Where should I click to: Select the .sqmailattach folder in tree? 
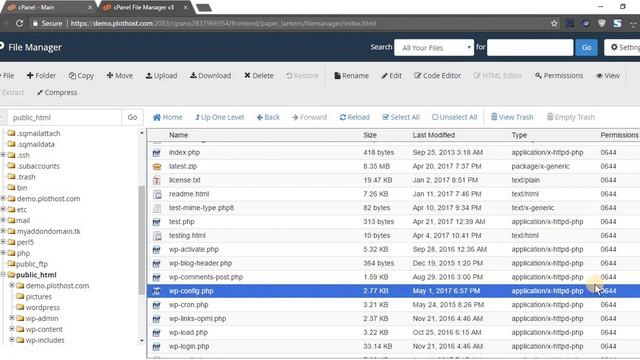click(38, 133)
